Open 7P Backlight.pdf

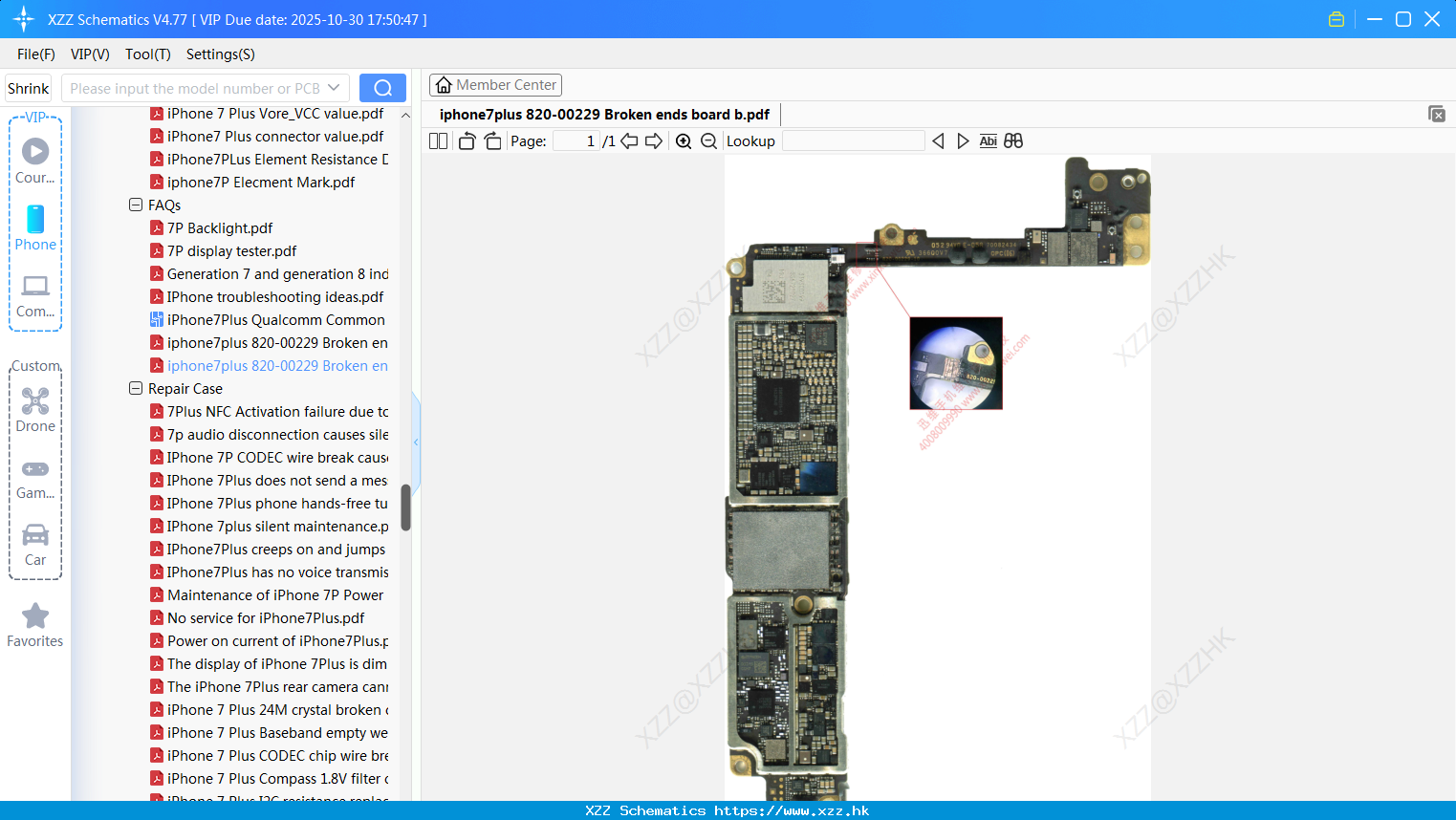(x=220, y=227)
